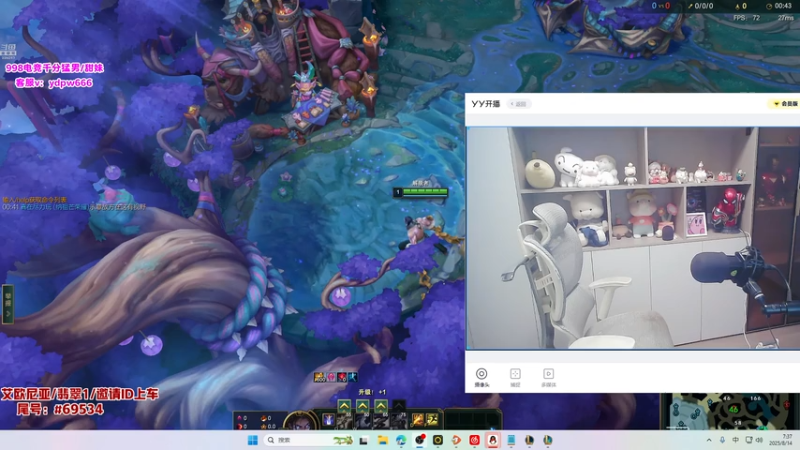The height and width of the screenshot is (450, 800).
Task: Level up the E ability arrow
Action: (x=381, y=406)
